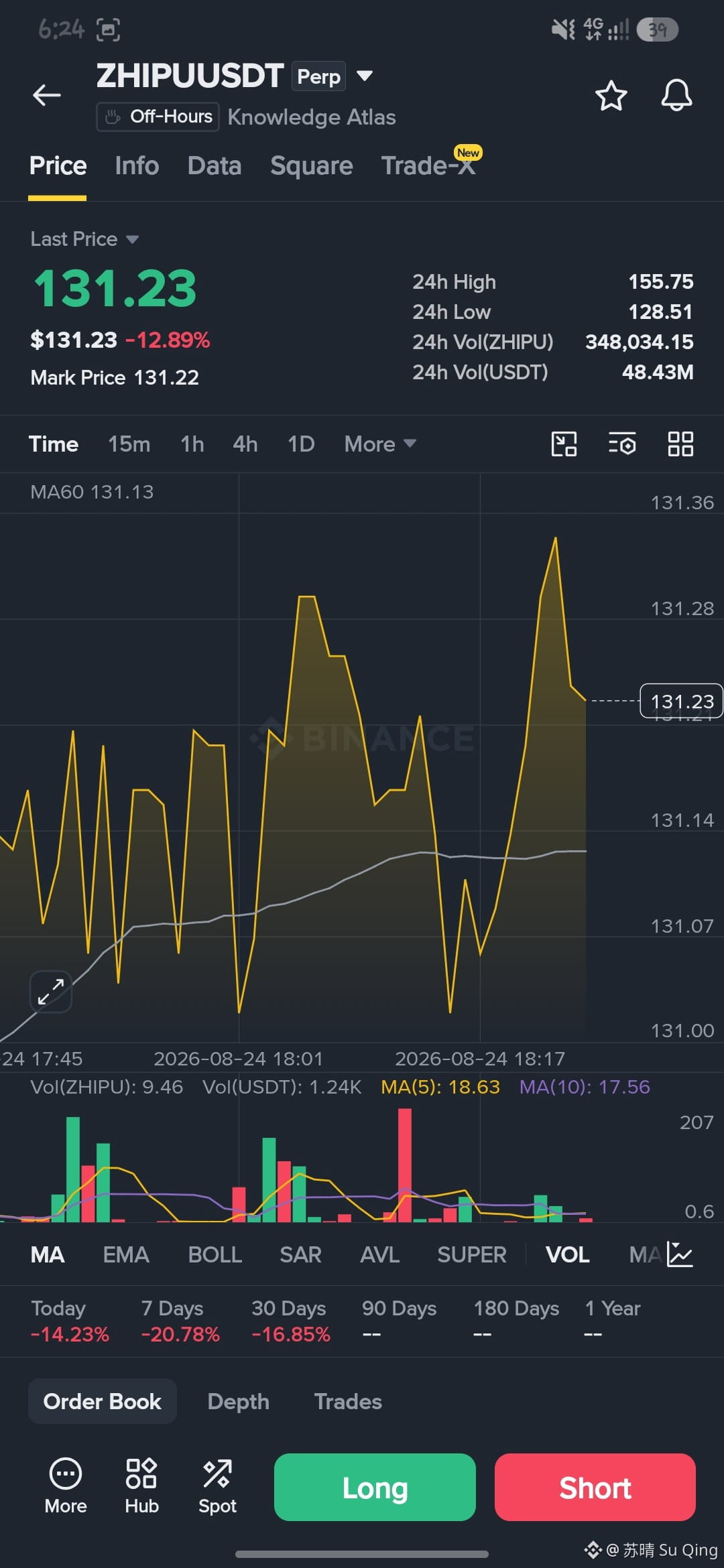This screenshot has height=1568, width=724.
Task: Tap the 24h High value 155.75
Action: point(660,281)
